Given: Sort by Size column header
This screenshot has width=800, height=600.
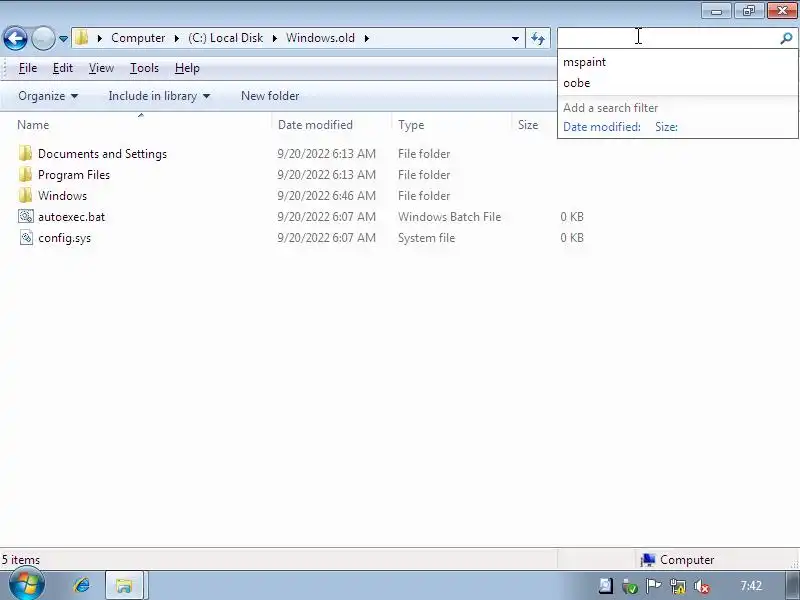Looking at the screenshot, I should pos(528,125).
